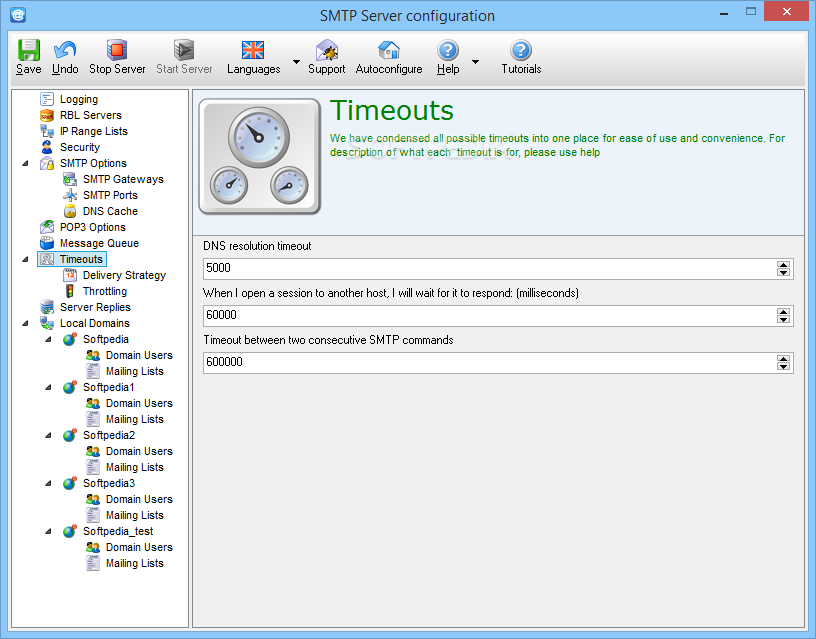
Task: Collapse the Softpedia_test domain node
Action: coord(48,531)
